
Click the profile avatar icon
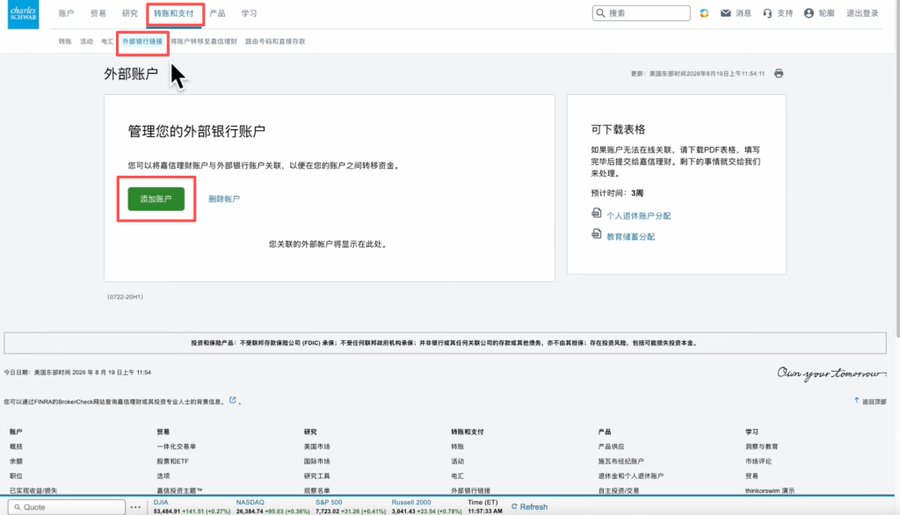click(809, 13)
